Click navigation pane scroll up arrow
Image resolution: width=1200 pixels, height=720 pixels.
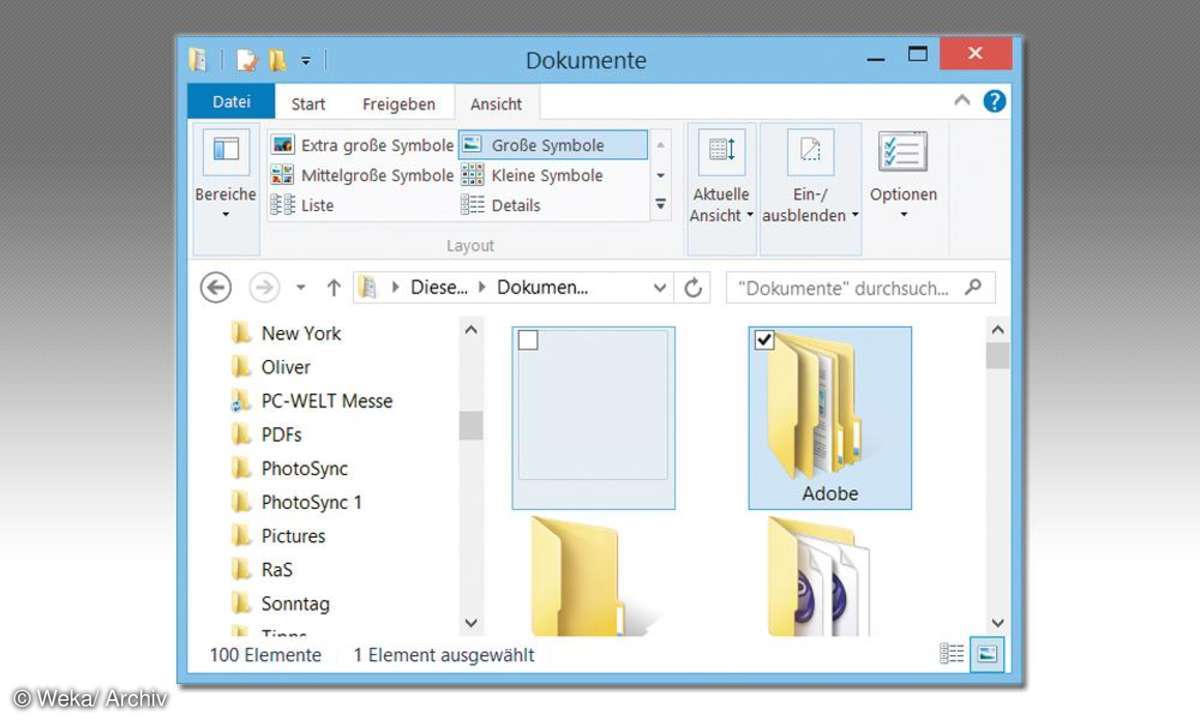pos(471,329)
